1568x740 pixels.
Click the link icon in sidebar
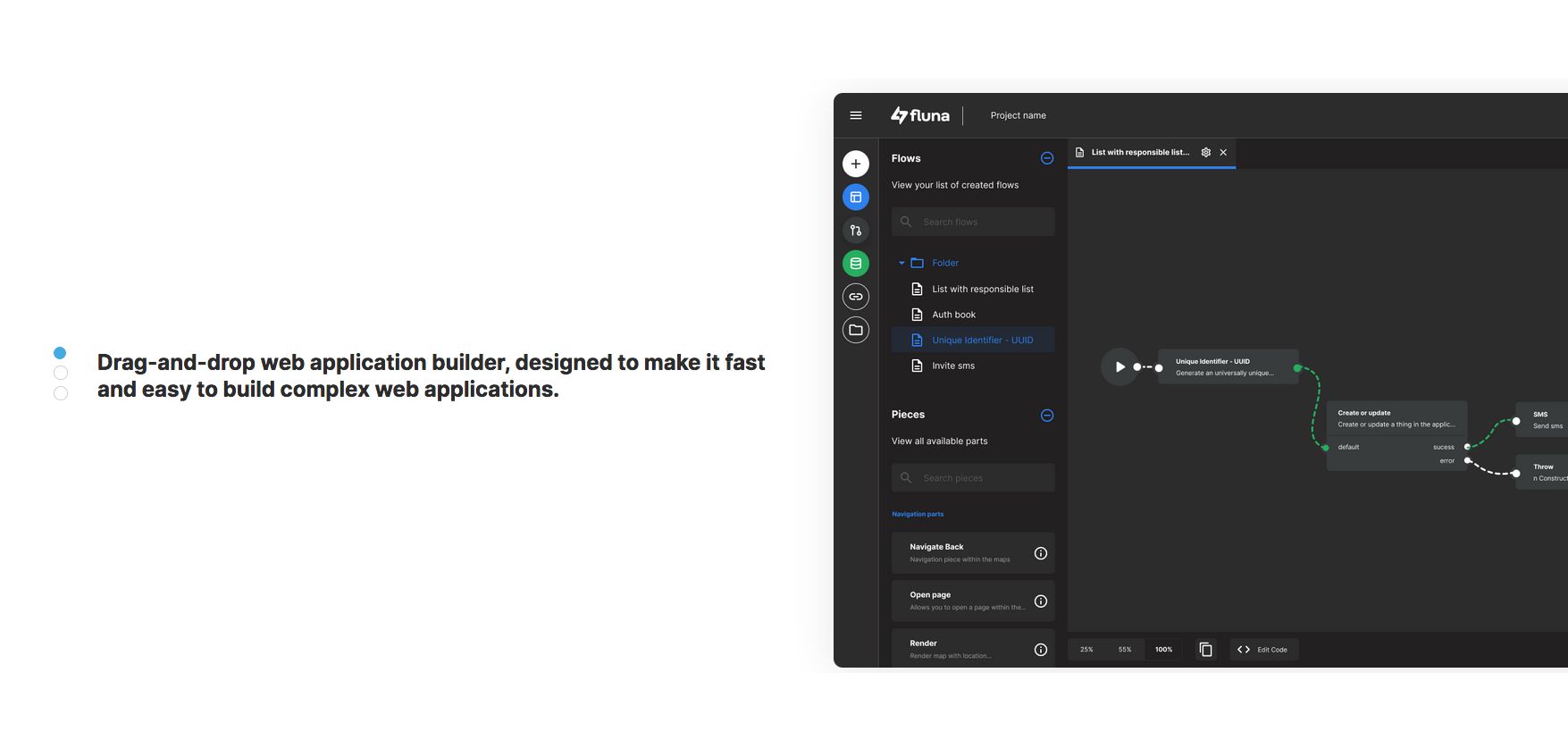pyautogui.click(x=855, y=297)
